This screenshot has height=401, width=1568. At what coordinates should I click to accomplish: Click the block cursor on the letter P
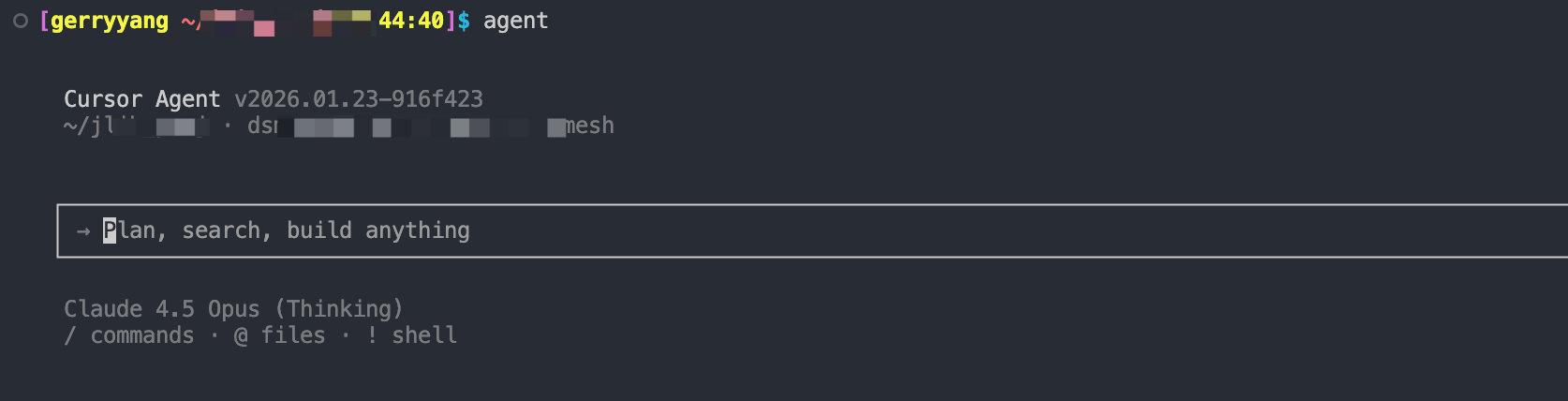click(x=110, y=230)
